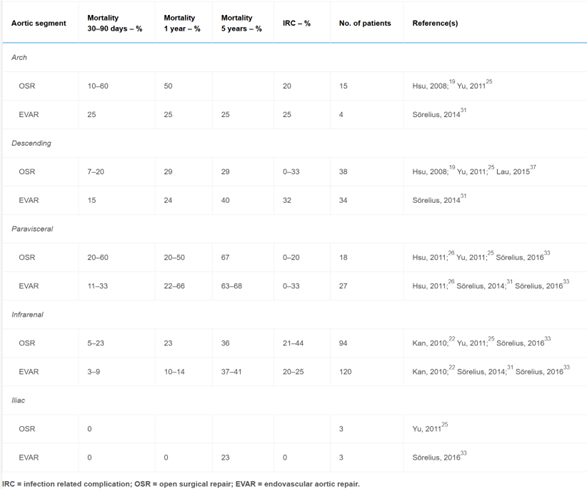Select the Mortality 30–90 days column header
The image size is (587, 489).
[x=115, y=23]
